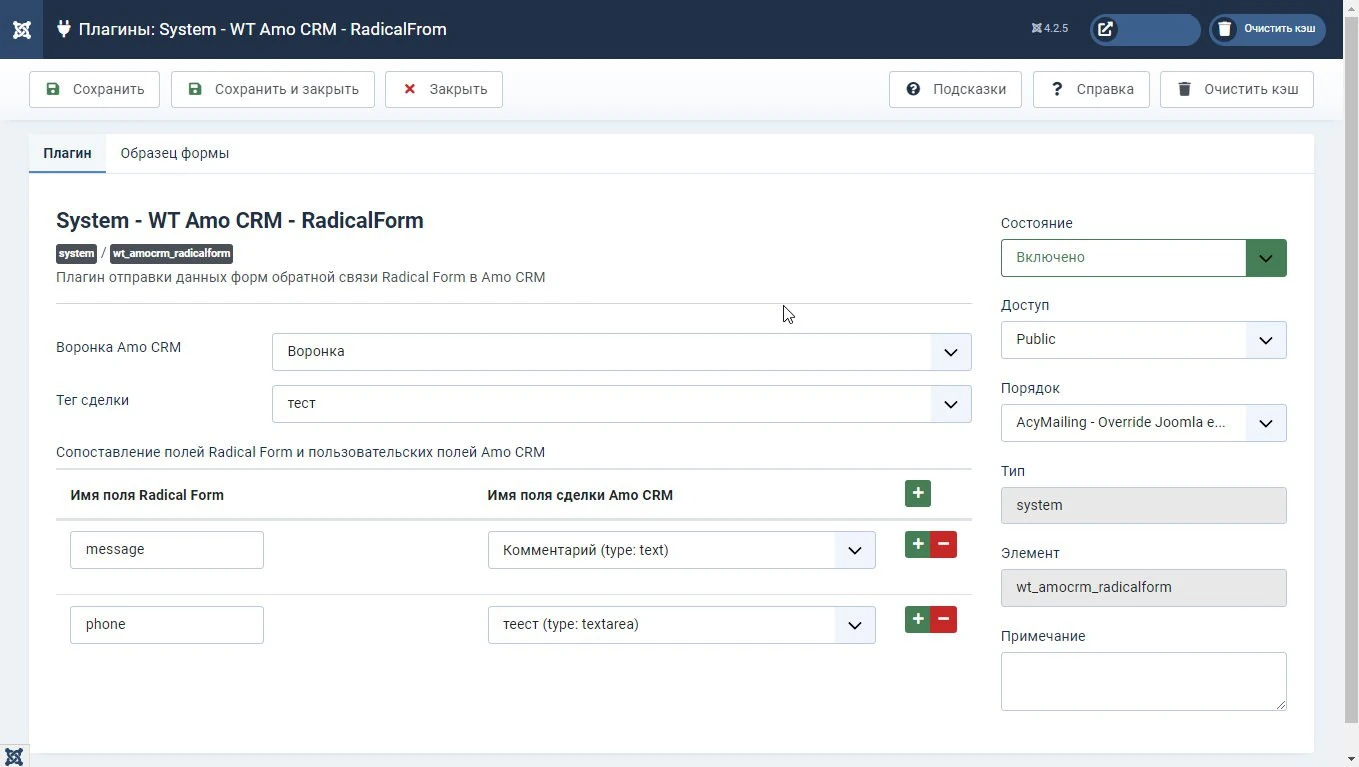Screen dimensions: 1359x767
Task: Open 'Воронка Amo CRM' dropdown
Action: (x=621, y=352)
